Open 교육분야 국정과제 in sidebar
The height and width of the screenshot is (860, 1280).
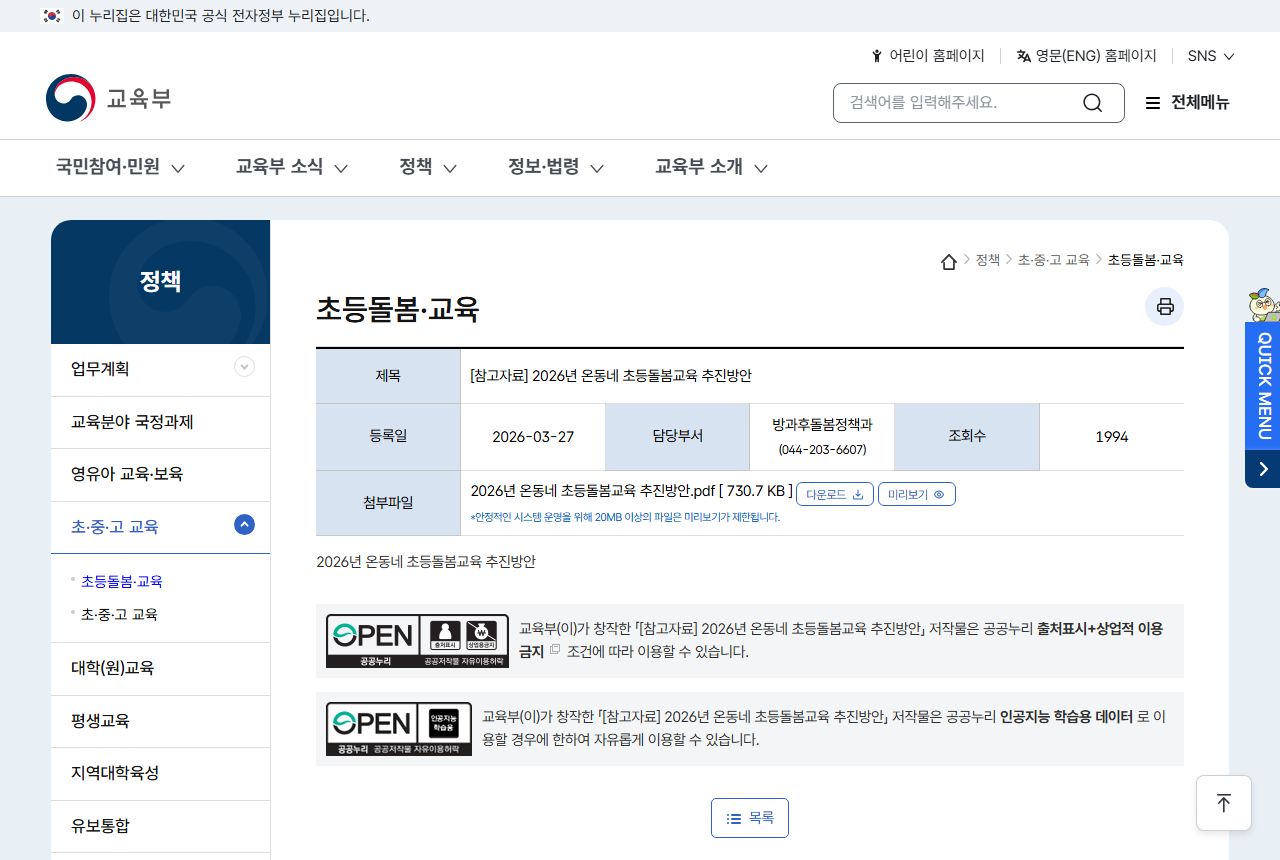[x=160, y=422]
